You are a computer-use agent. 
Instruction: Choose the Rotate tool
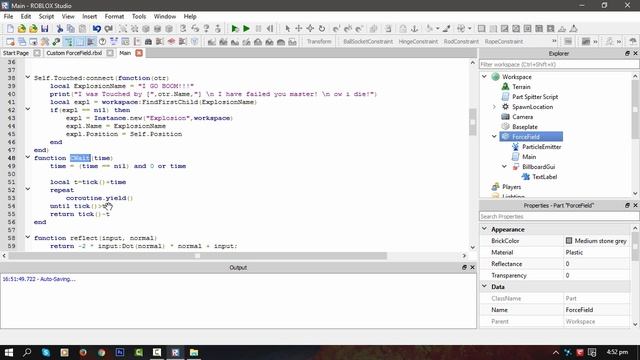[x=322, y=29]
